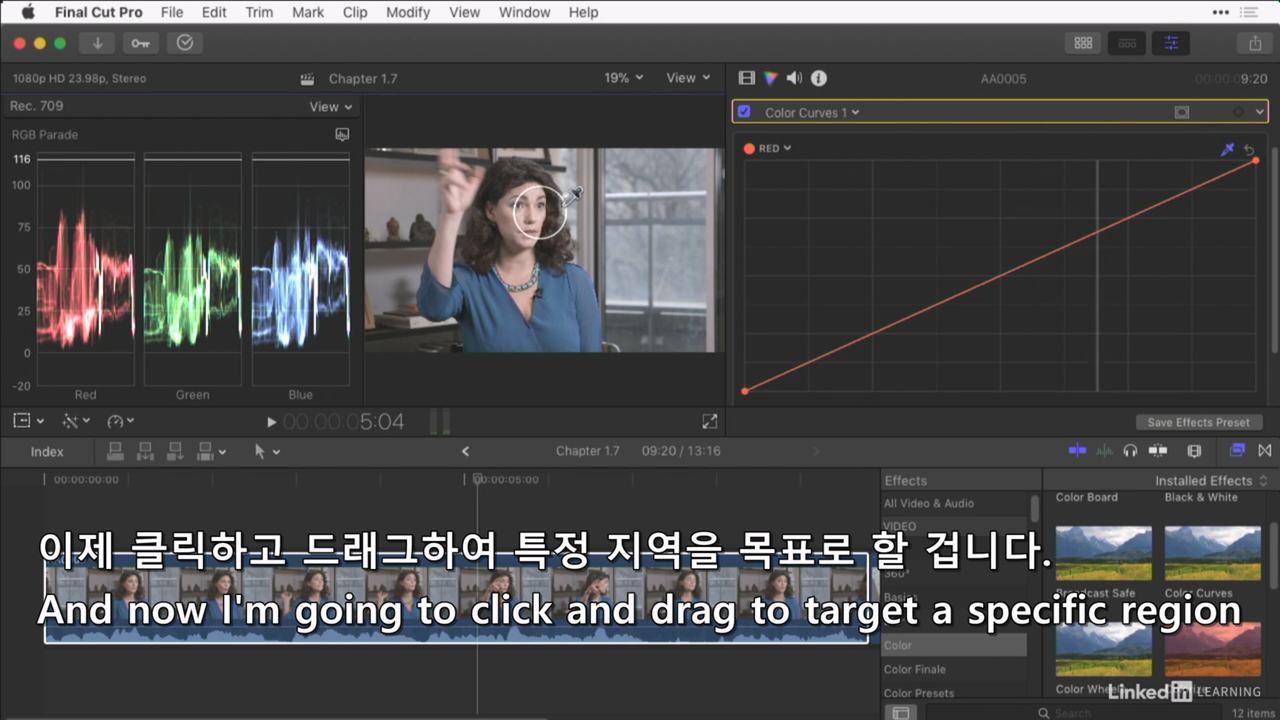Open the timeline Index button
The image size is (1280, 720).
[x=47, y=452]
